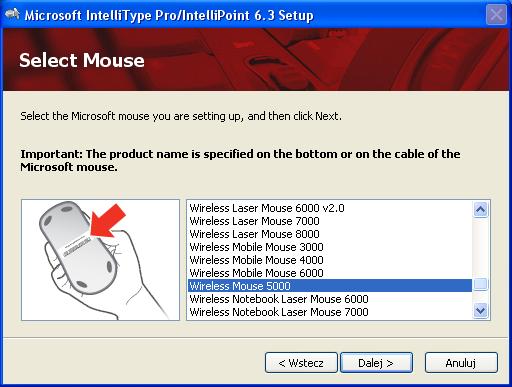
Task: Click the Select Mouse header banner
Action: tap(256, 59)
